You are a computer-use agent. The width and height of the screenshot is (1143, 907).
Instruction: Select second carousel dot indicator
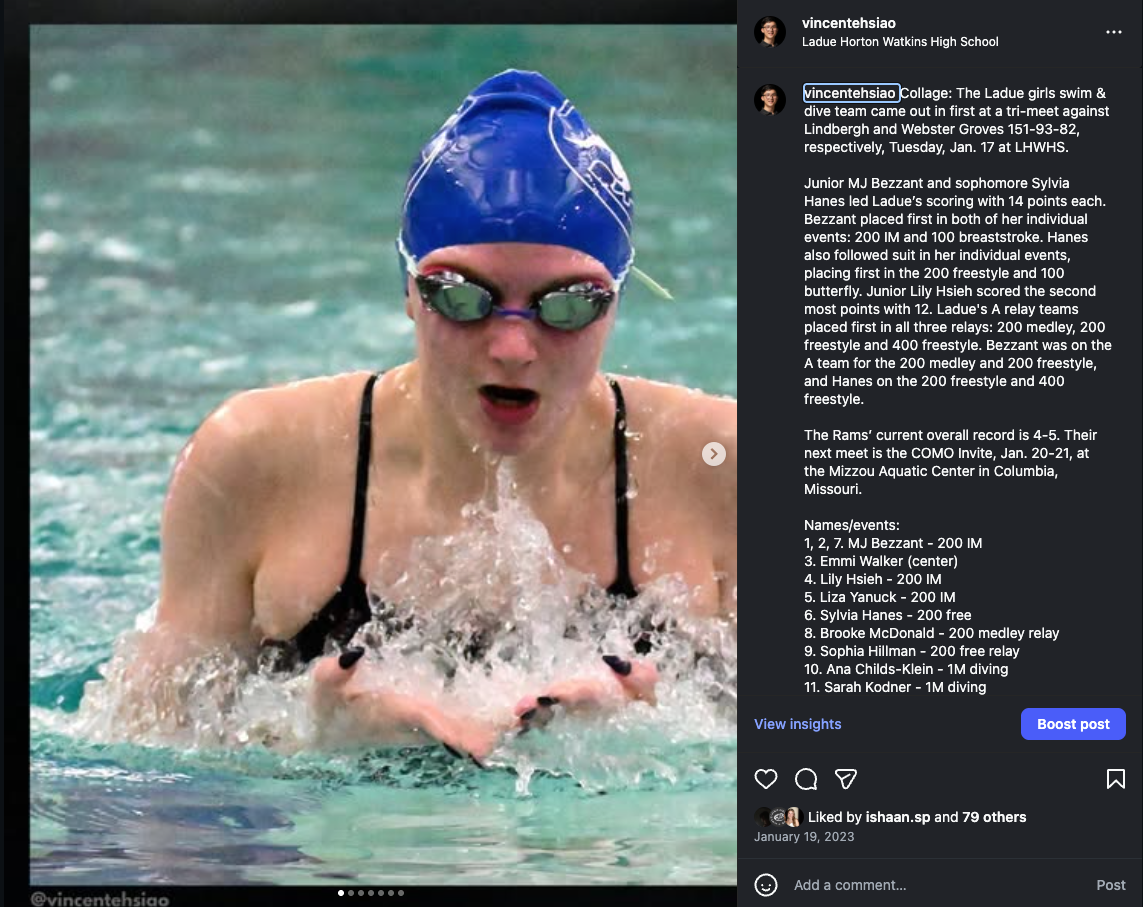tap(351, 893)
